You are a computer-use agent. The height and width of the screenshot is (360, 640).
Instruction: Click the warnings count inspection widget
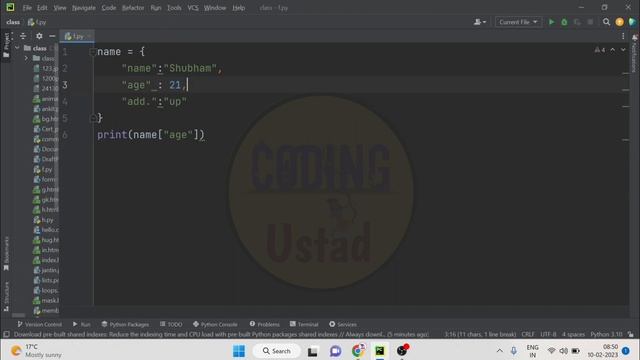[x=600, y=50]
